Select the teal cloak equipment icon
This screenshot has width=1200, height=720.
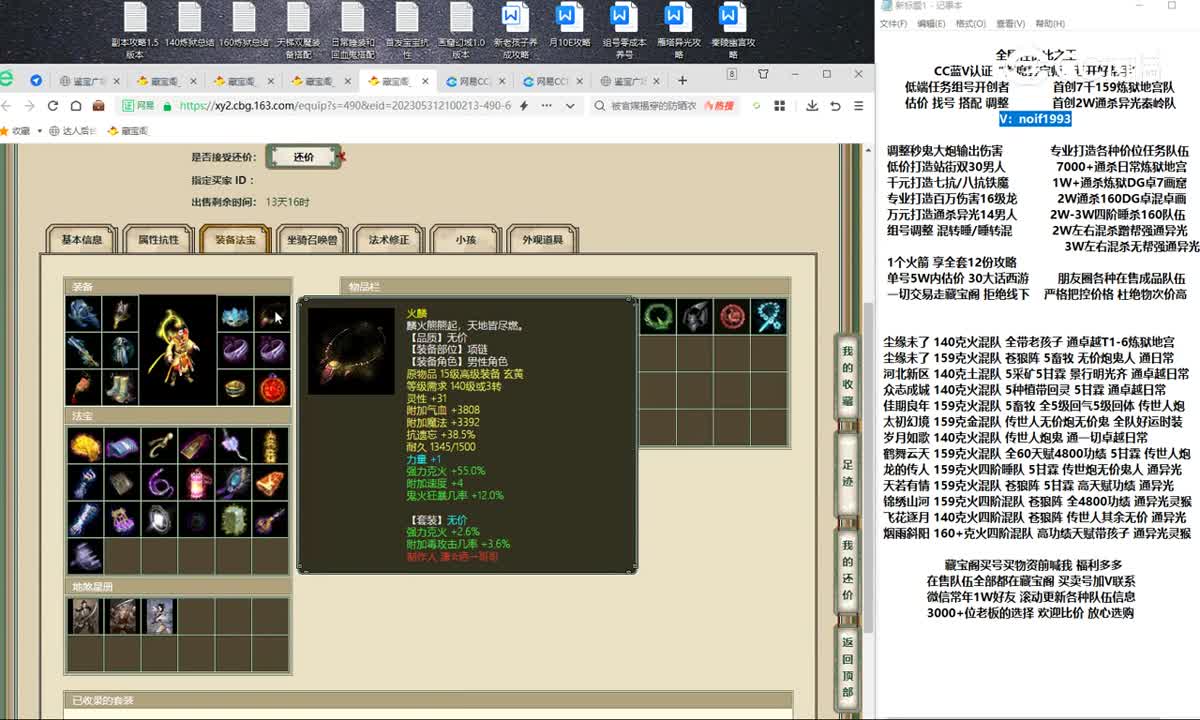coord(120,350)
